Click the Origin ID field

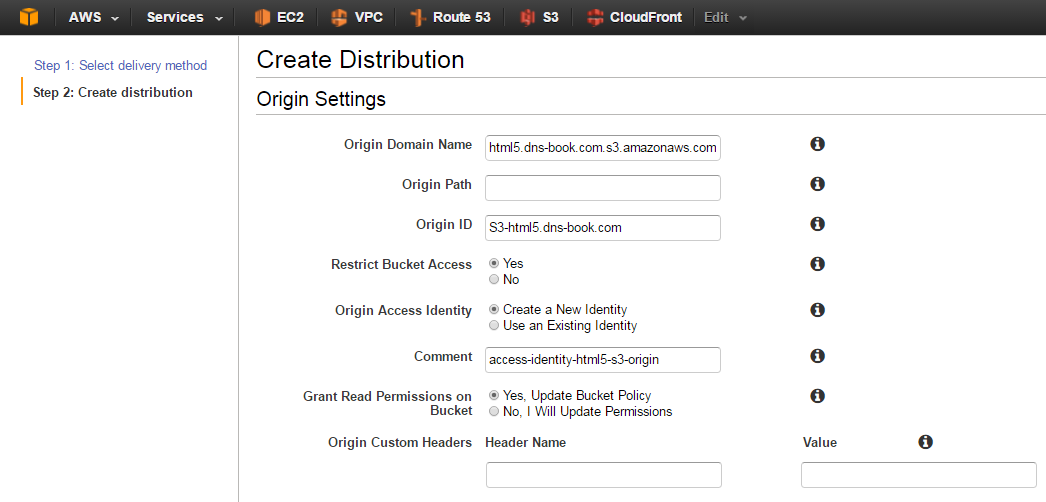[603, 227]
